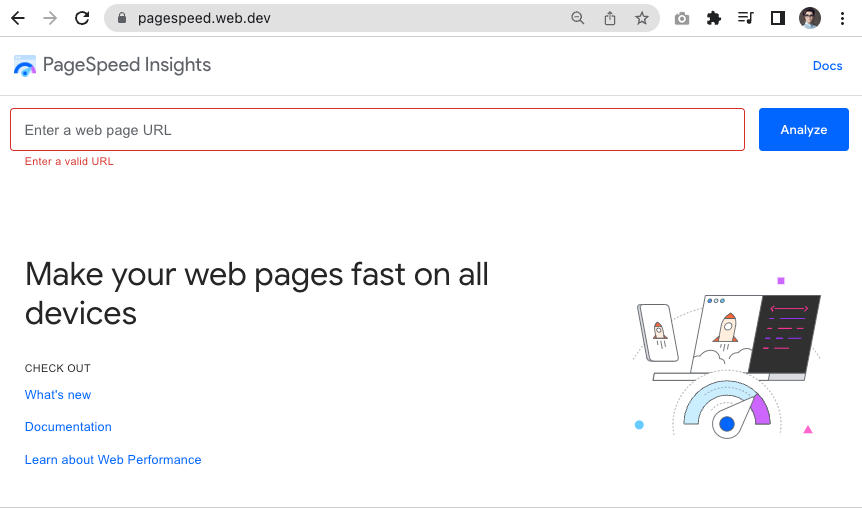Open the media controls playlist icon

coord(745,18)
